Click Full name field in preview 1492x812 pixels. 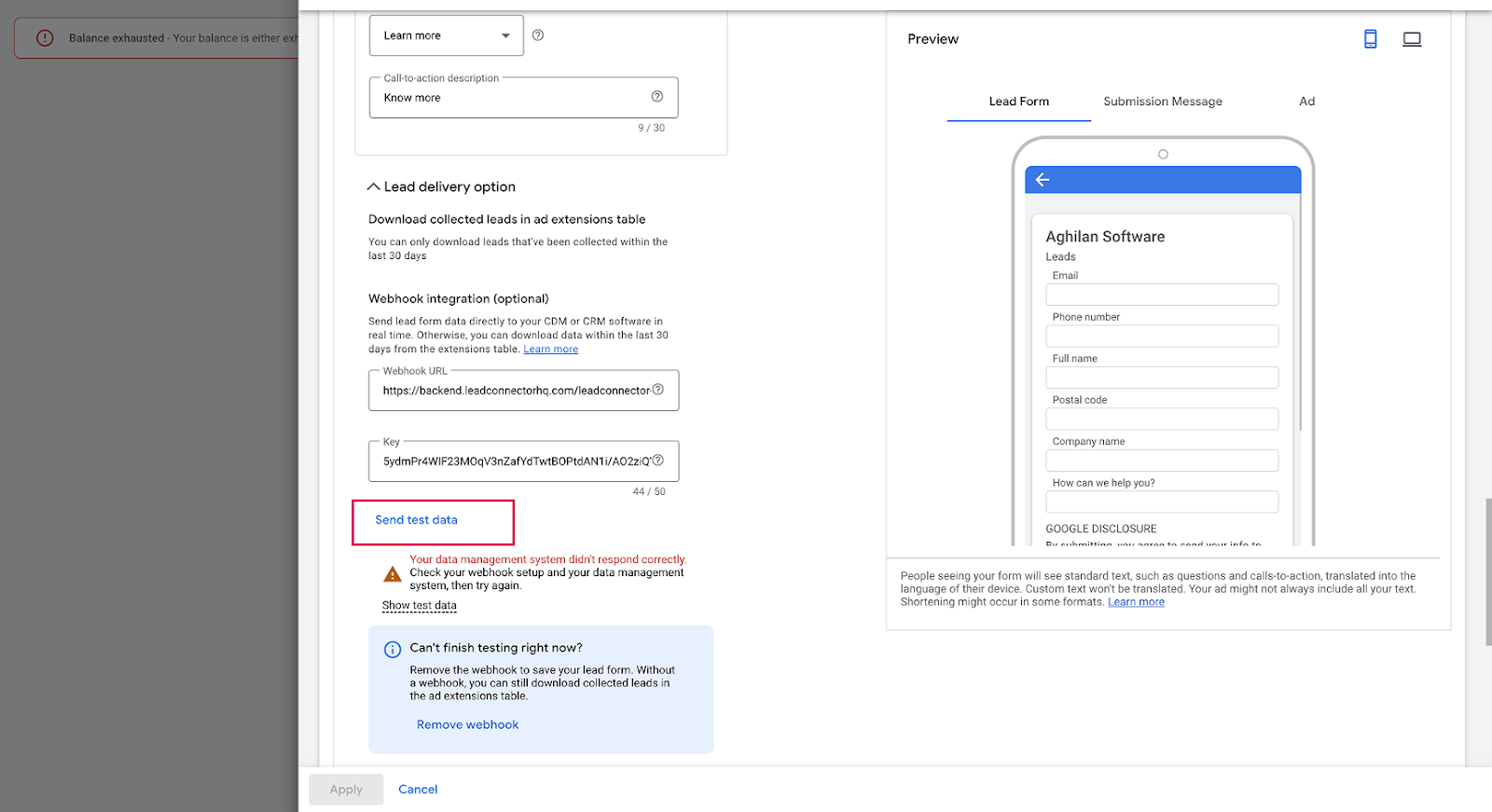pos(1162,378)
